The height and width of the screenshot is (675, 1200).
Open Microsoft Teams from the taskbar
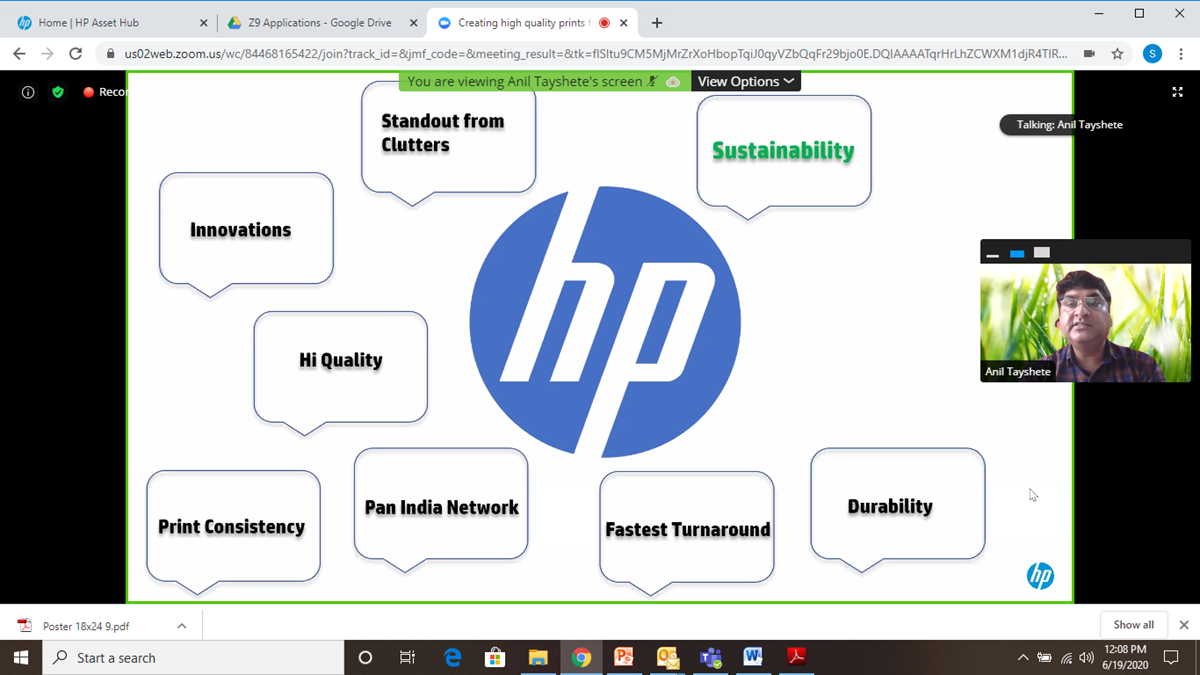coord(710,657)
